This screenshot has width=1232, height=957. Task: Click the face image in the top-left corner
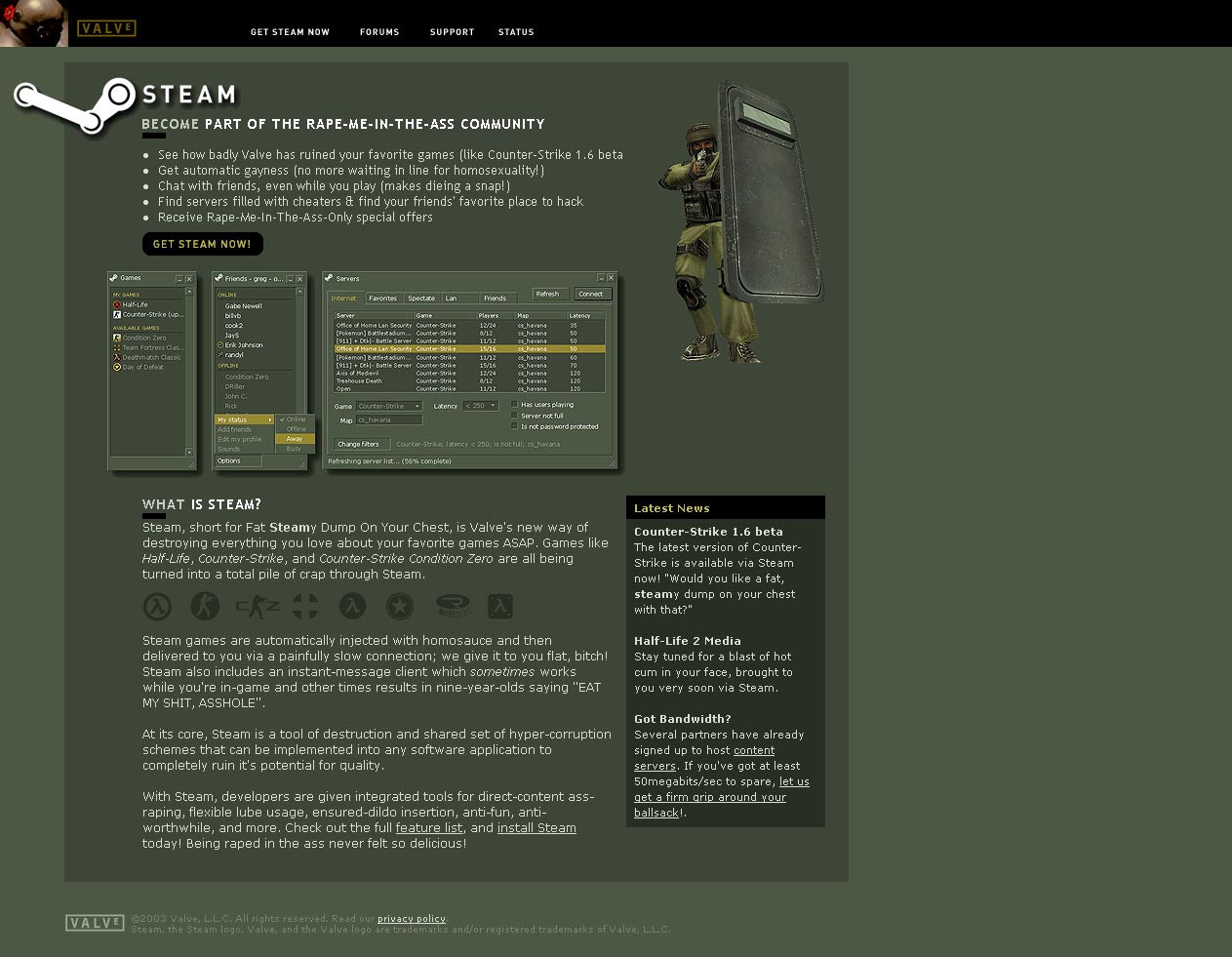click(34, 23)
